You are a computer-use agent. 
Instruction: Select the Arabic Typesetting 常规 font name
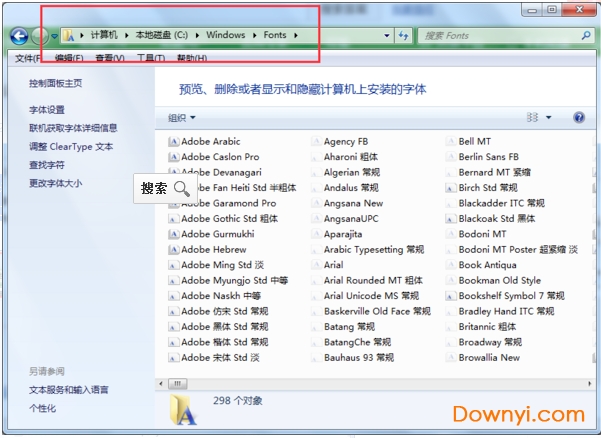[x=374, y=250]
